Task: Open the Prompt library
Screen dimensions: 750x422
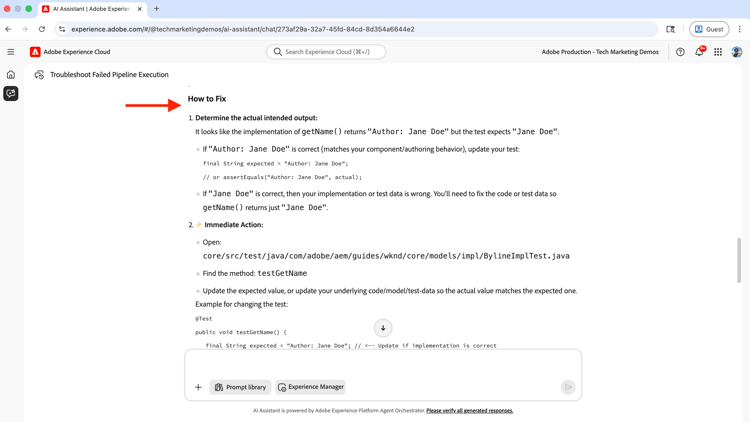Action: coord(240,387)
